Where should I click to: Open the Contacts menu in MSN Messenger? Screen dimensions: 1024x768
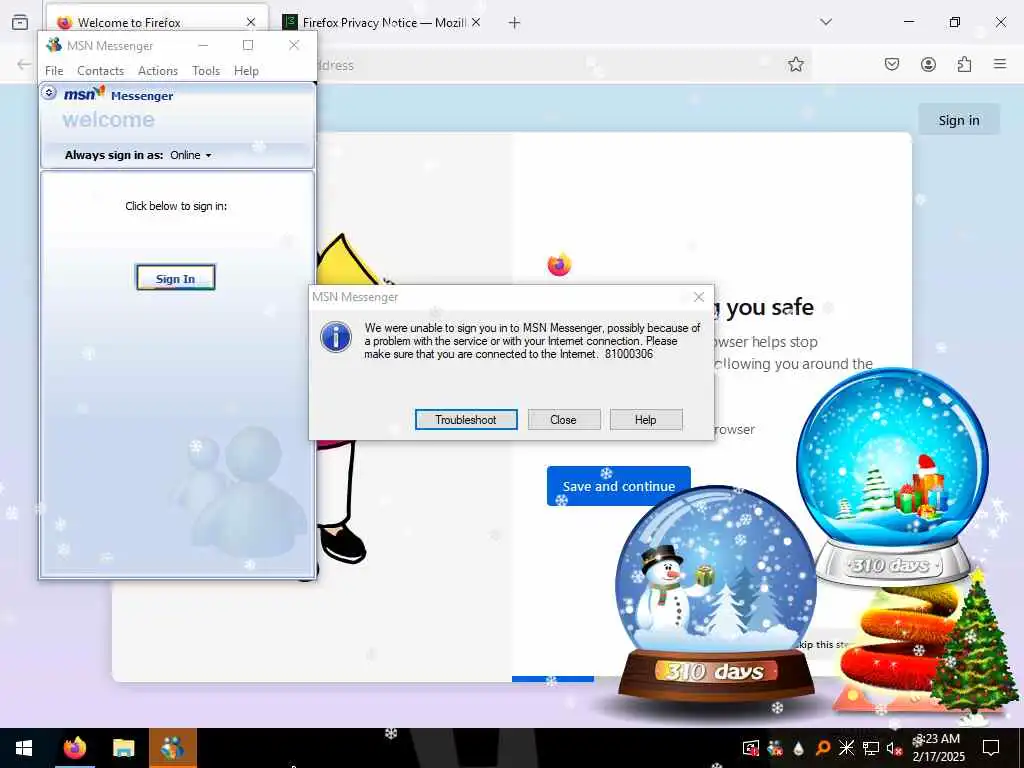point(101,71)
